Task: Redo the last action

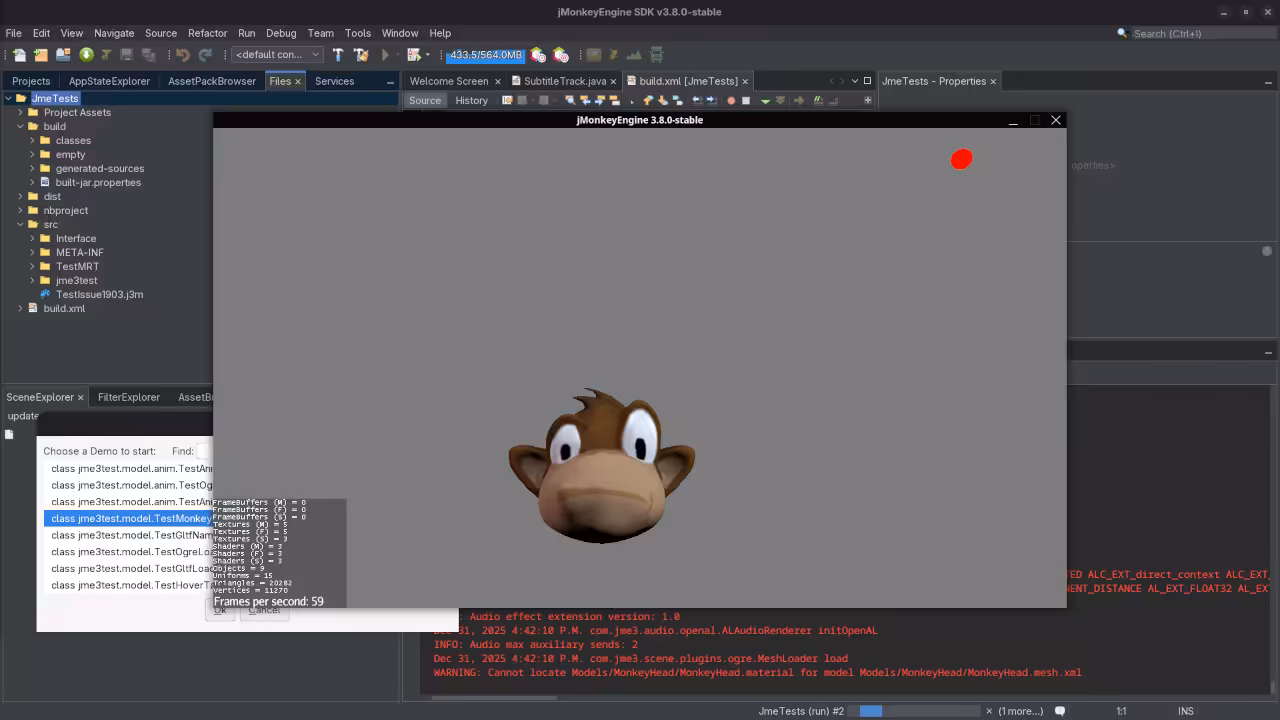Action: click(206, 55)
